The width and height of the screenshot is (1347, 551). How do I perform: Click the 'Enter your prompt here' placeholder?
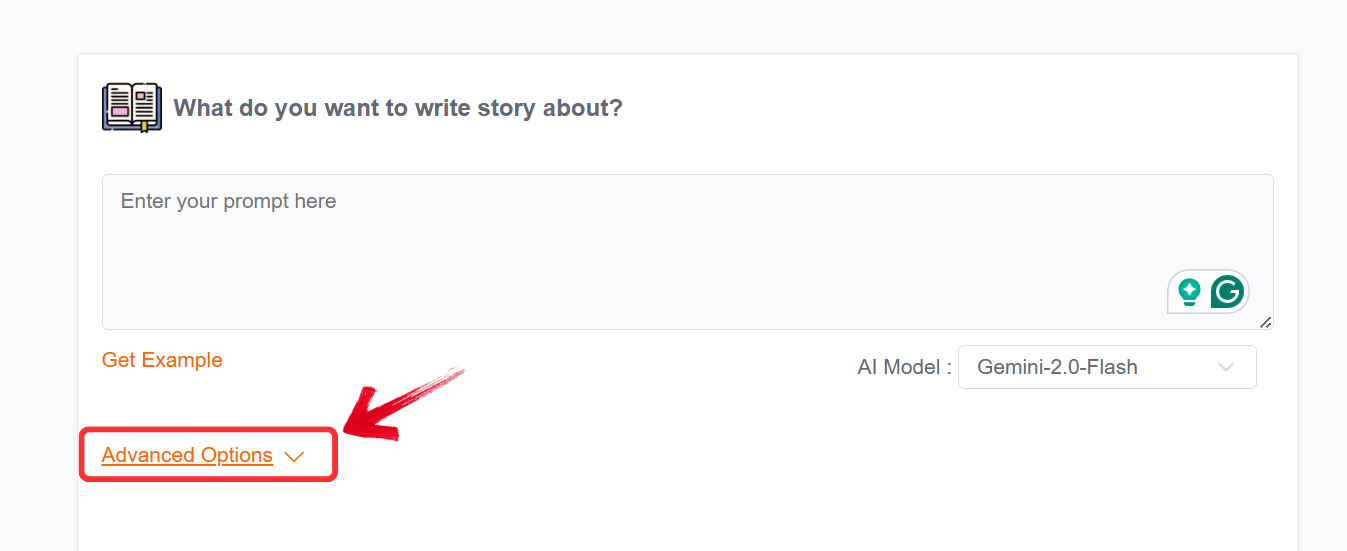pos(228,201)
